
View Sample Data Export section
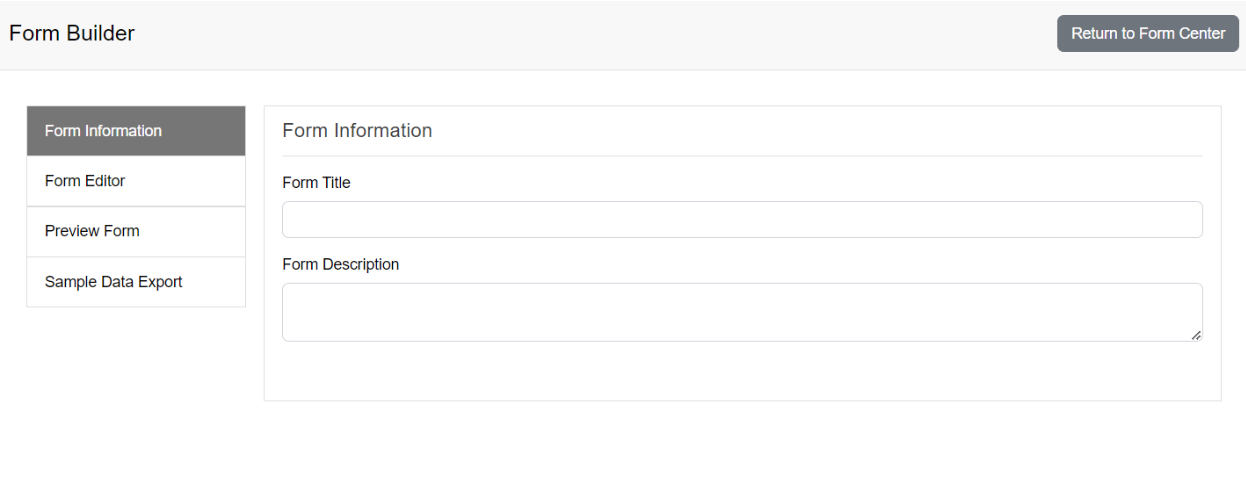click(136, 282)
